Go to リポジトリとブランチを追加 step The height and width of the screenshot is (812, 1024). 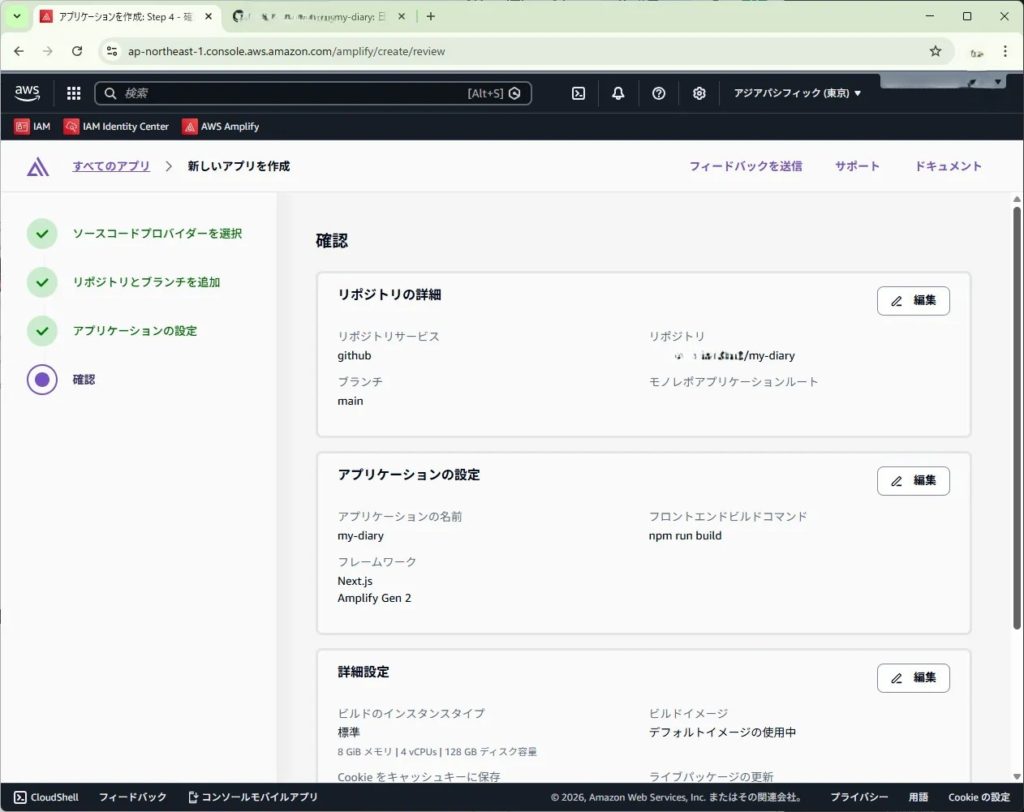coord(146,283)
